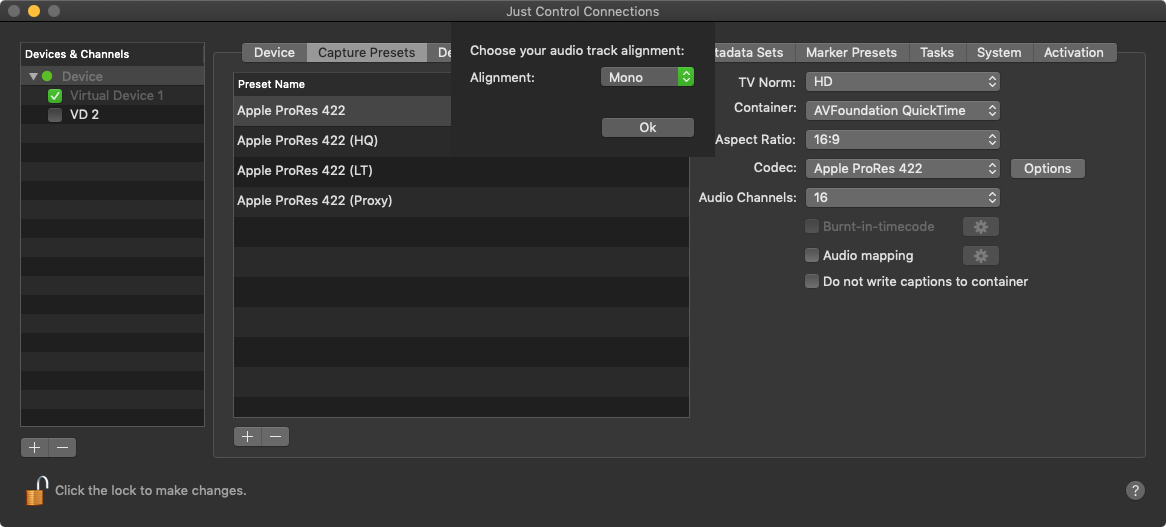
Task: Uncheck Virtual Device 1 checkbox
Action: coord(54,96)
